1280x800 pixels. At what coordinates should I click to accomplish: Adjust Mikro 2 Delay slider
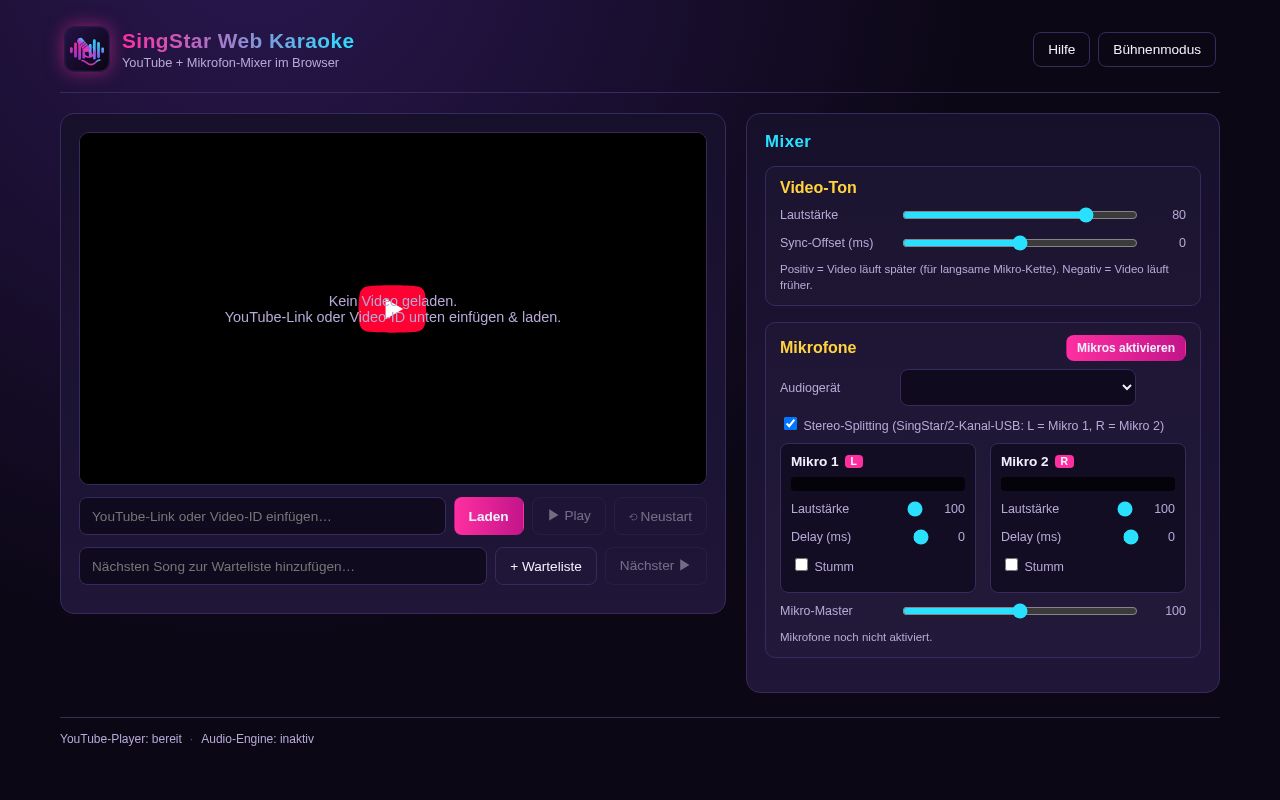coord(1131,537)
